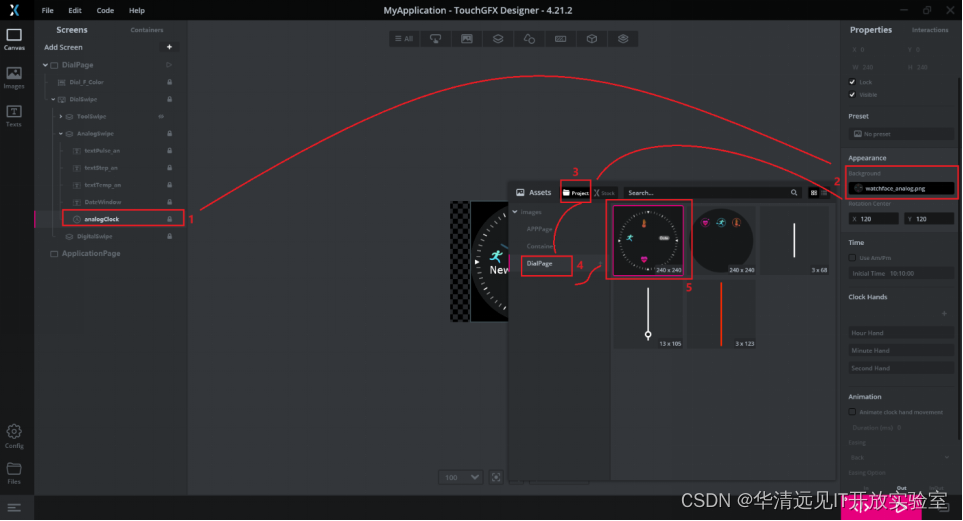Open the button/interaction widgets group
The width and height of the screenshot is (963, 521).
(x=435, y=39)
